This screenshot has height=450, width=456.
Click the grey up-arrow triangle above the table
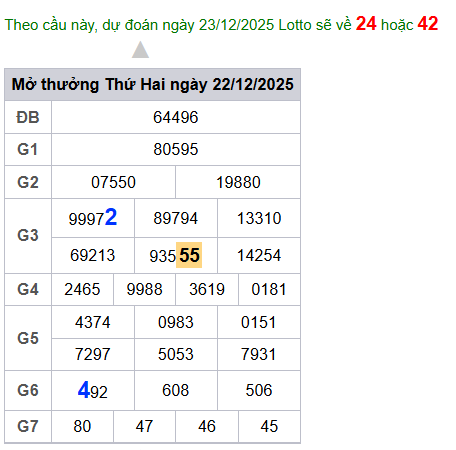tap(140, 50)
